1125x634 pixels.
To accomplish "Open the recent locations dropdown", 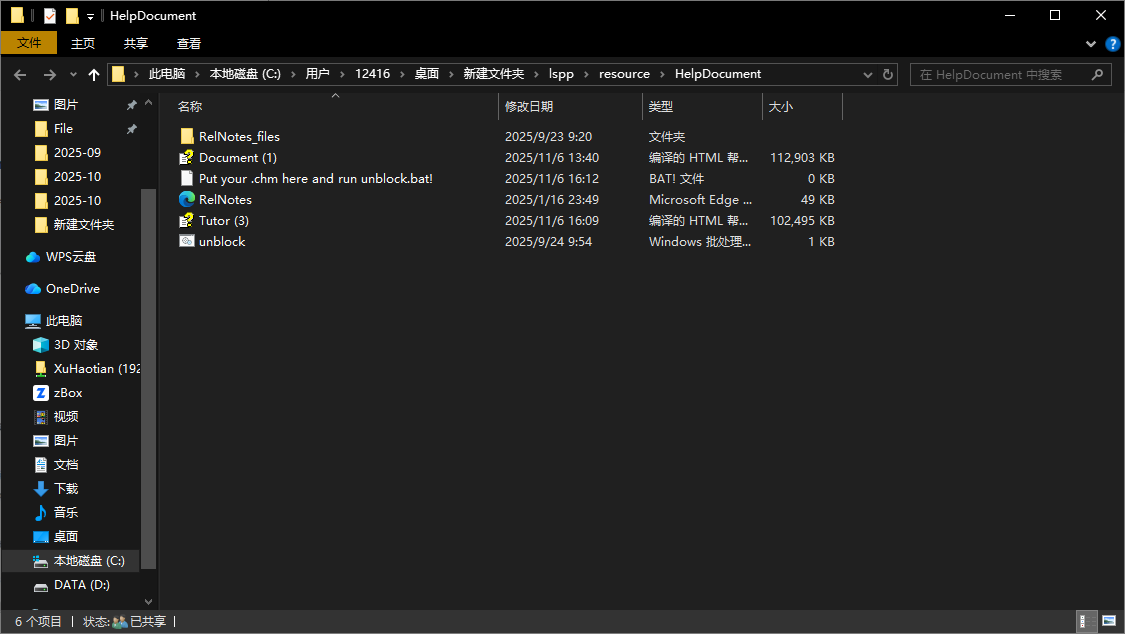I will point(73,75).
